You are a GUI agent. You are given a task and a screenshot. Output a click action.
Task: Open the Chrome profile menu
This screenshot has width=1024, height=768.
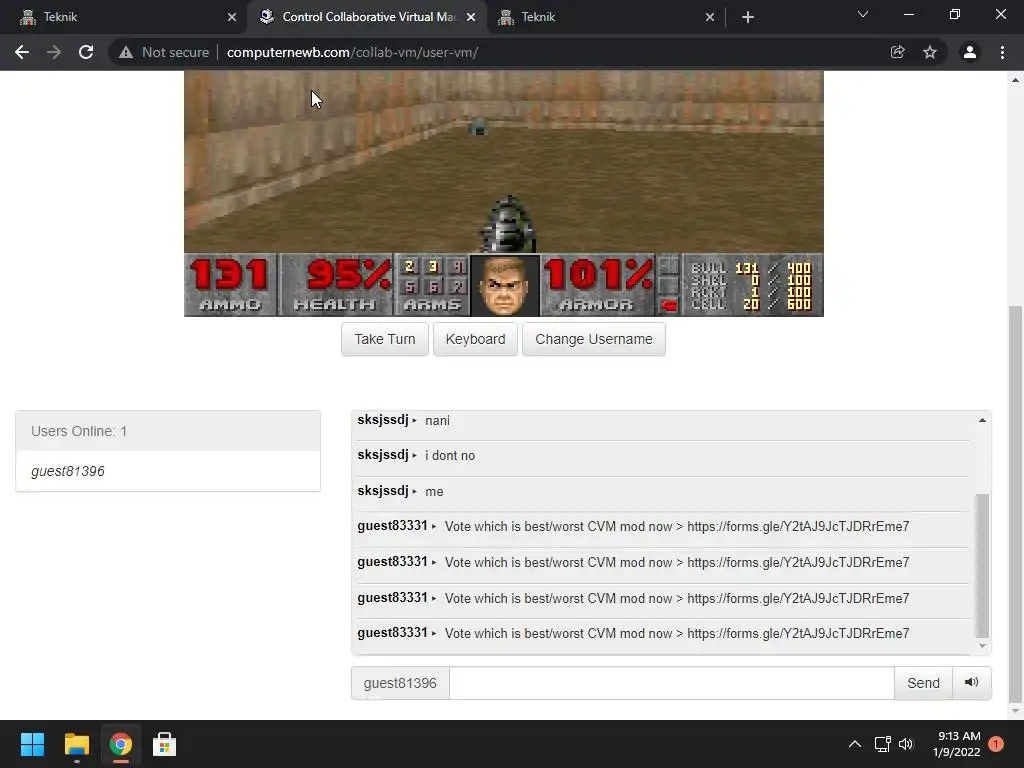click(x=970, y=52)
